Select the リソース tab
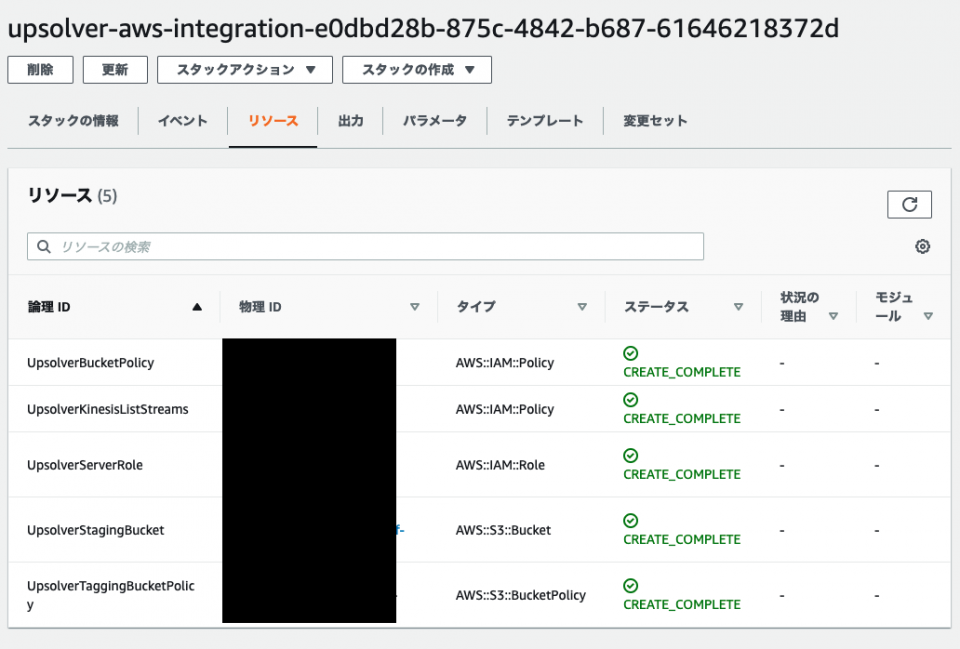This screenshot has height=649, width=960. 273,121
